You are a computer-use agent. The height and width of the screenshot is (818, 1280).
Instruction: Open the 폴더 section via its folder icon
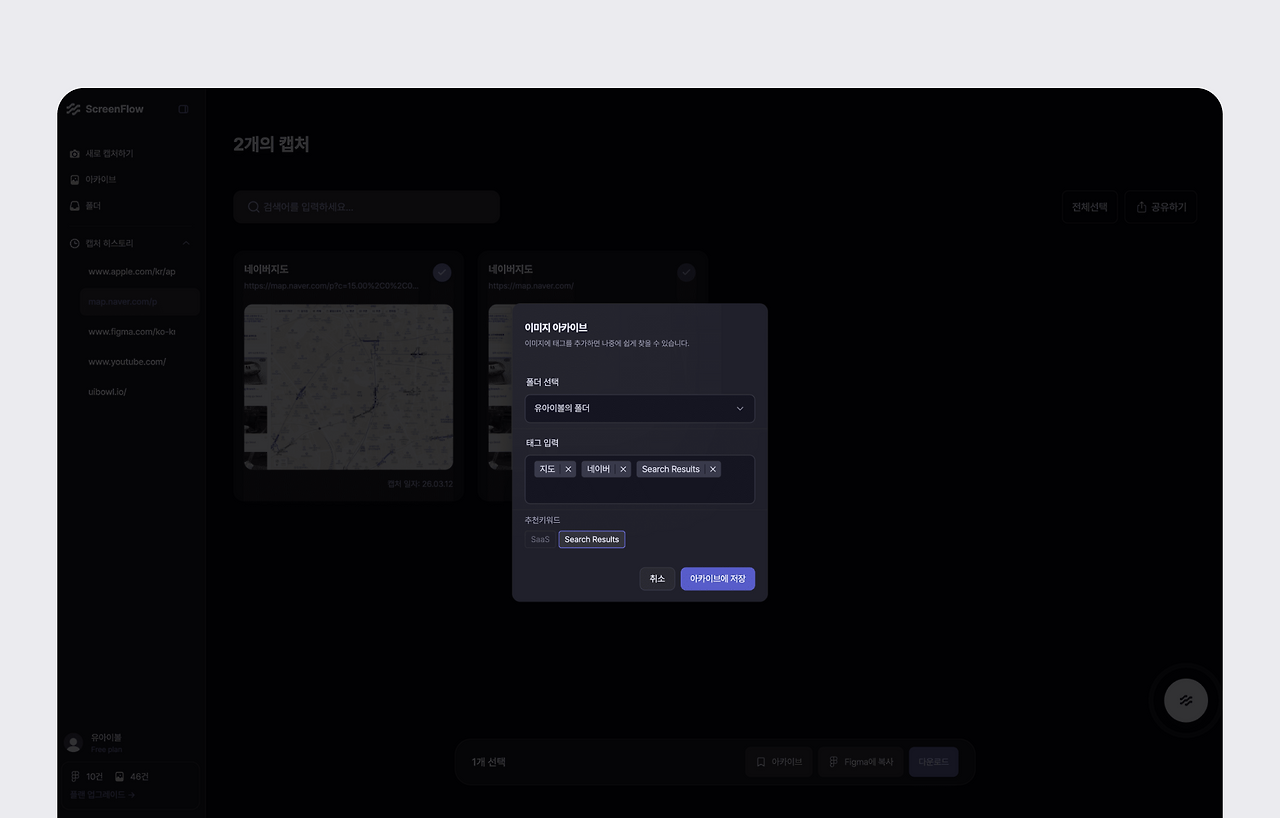74,205
